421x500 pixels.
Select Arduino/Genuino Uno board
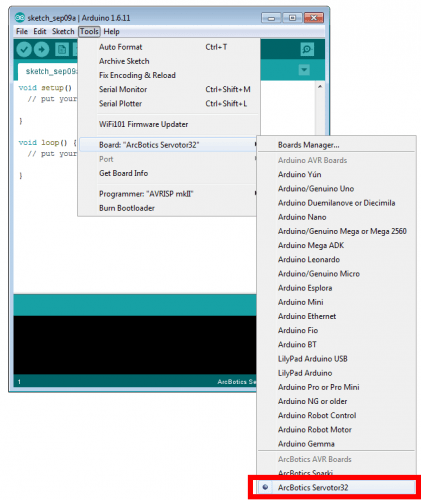(x=337, y=189)
